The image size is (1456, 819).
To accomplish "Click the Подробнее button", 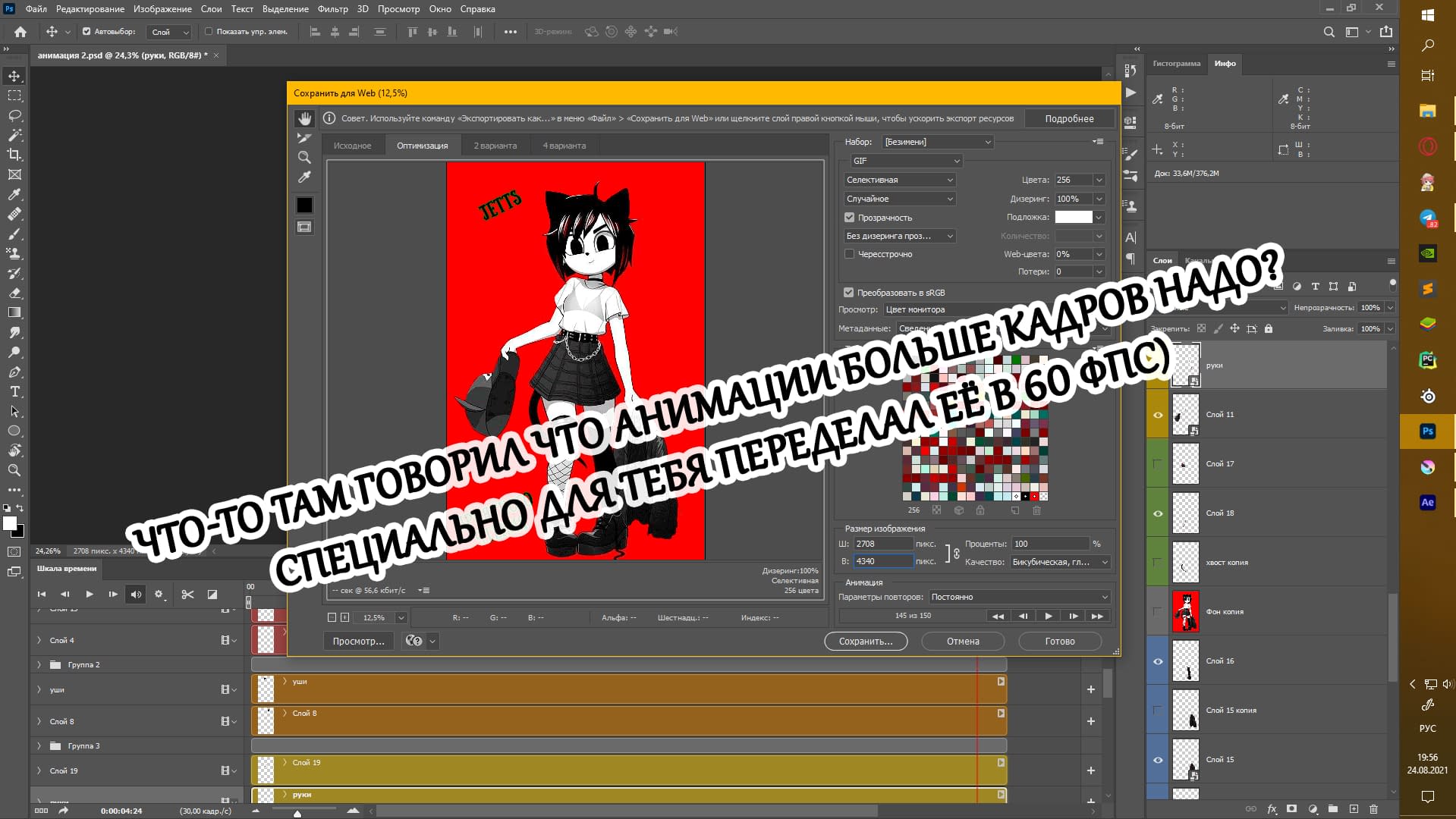I will pos(1069,119).
